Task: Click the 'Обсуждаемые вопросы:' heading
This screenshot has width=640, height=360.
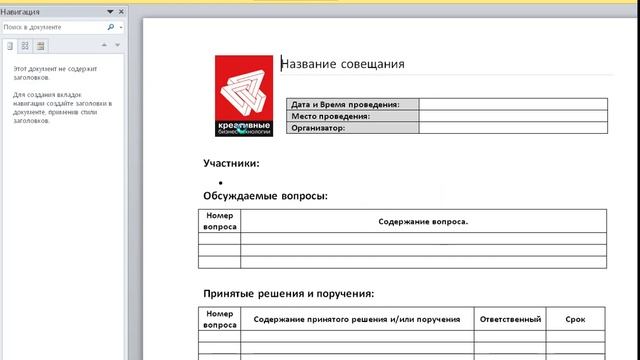Action: click(x=265, y=196)
